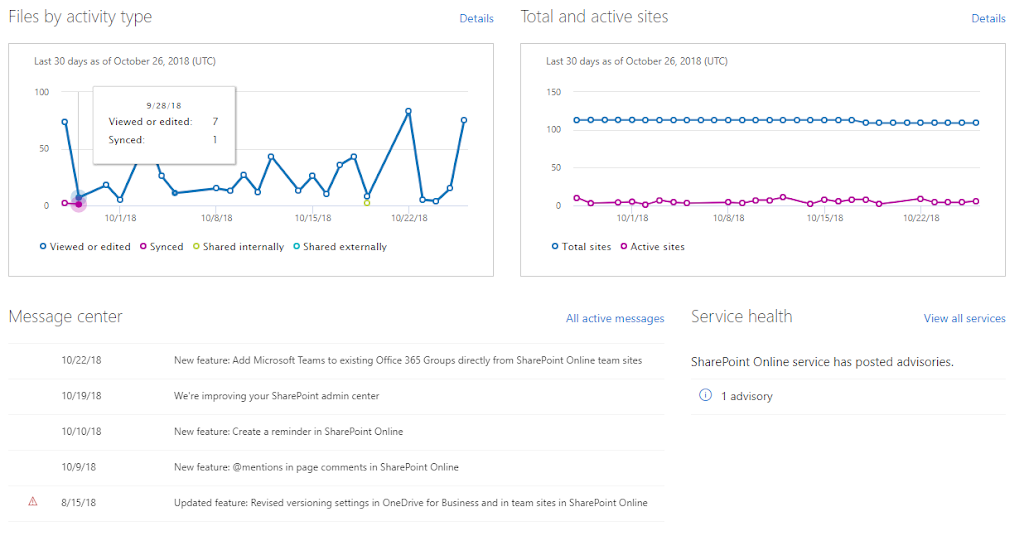The width and height of the screenshot is (1024, 536).
Task: Click the 10/9/18 date in Message center
Action: 78,467
